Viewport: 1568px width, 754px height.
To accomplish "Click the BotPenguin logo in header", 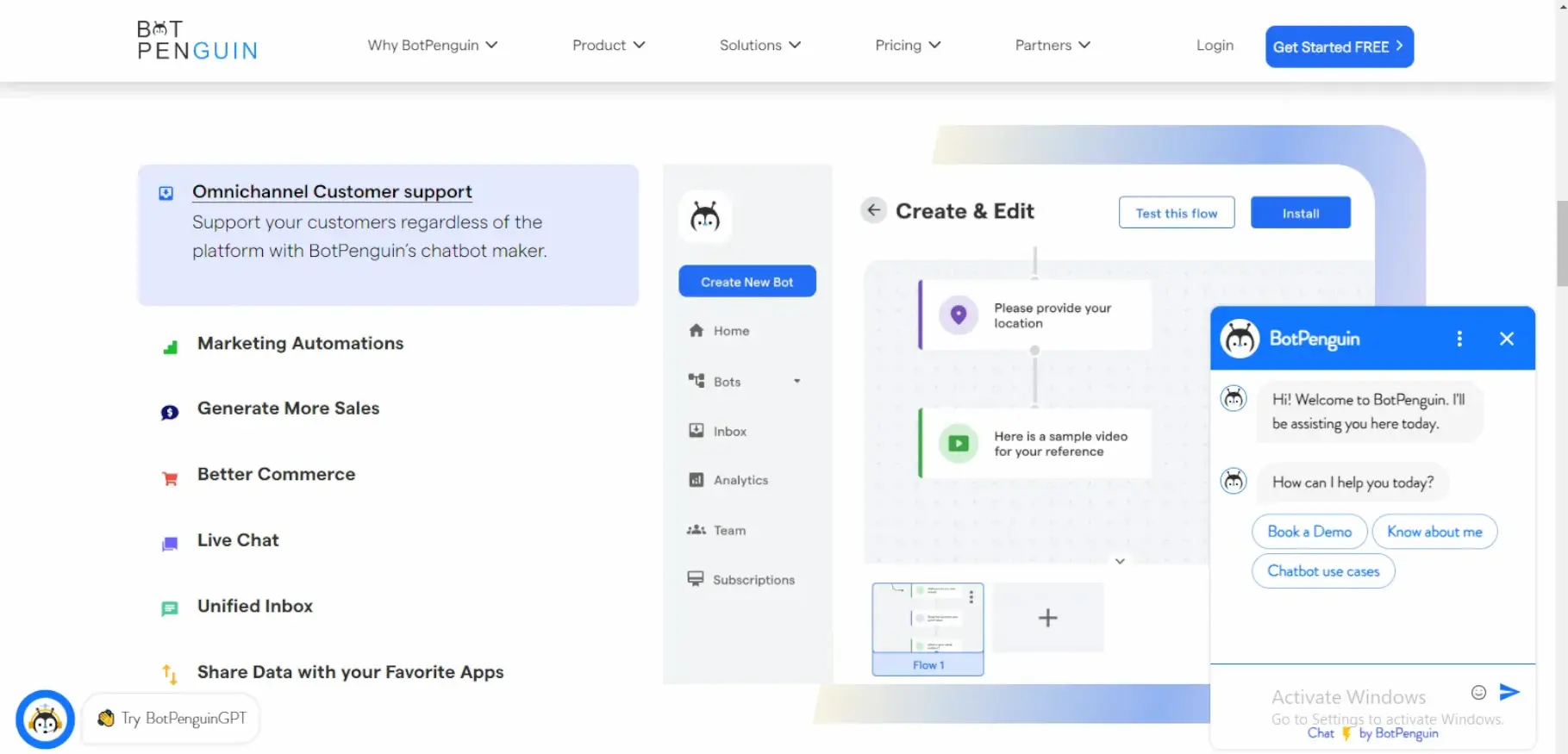I will [x=197, y=41].
